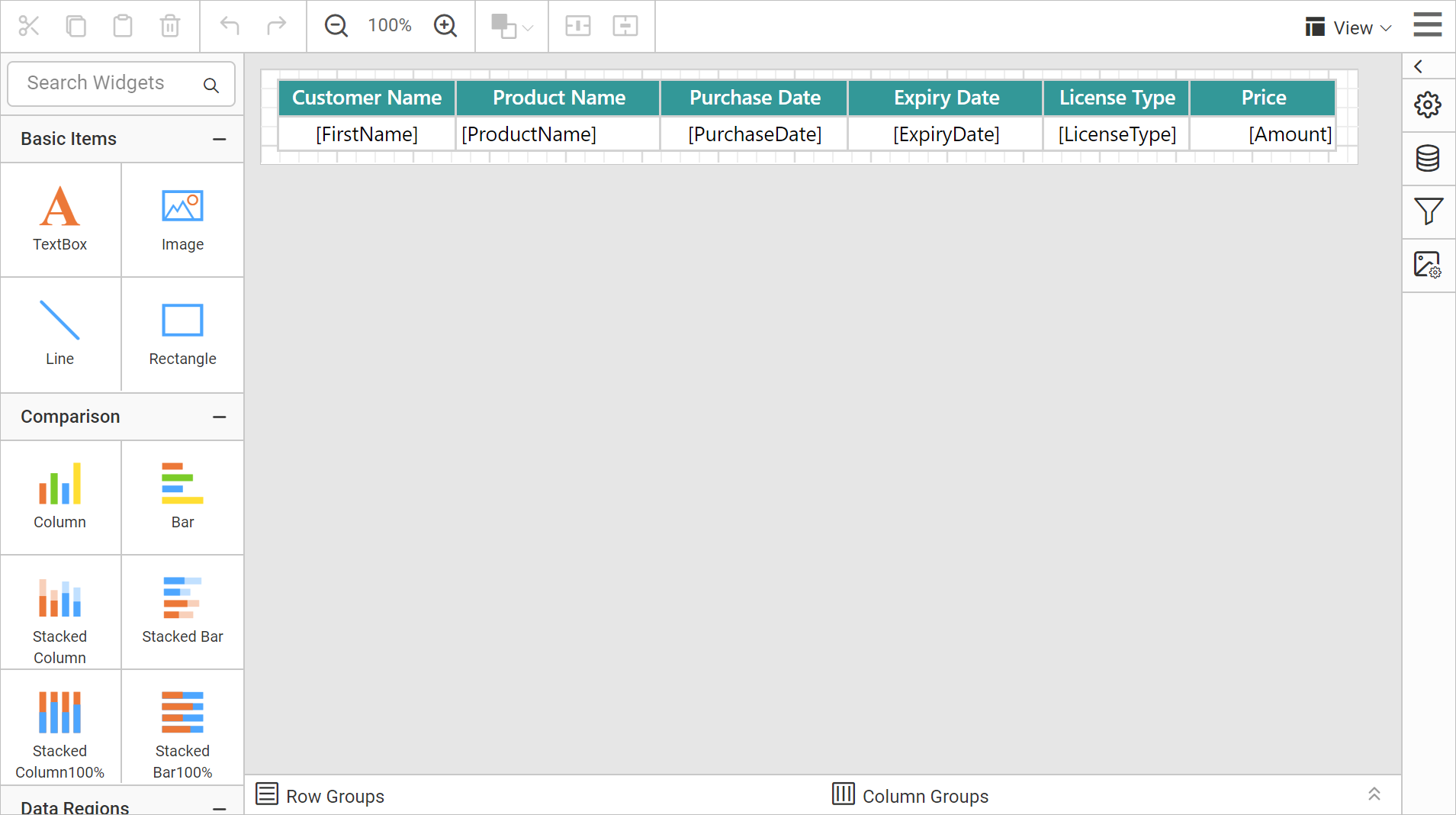The image size is (1456, 815).
Task: Click the [ExpiryDate] table cell
Action: click(x=947, y=134)
